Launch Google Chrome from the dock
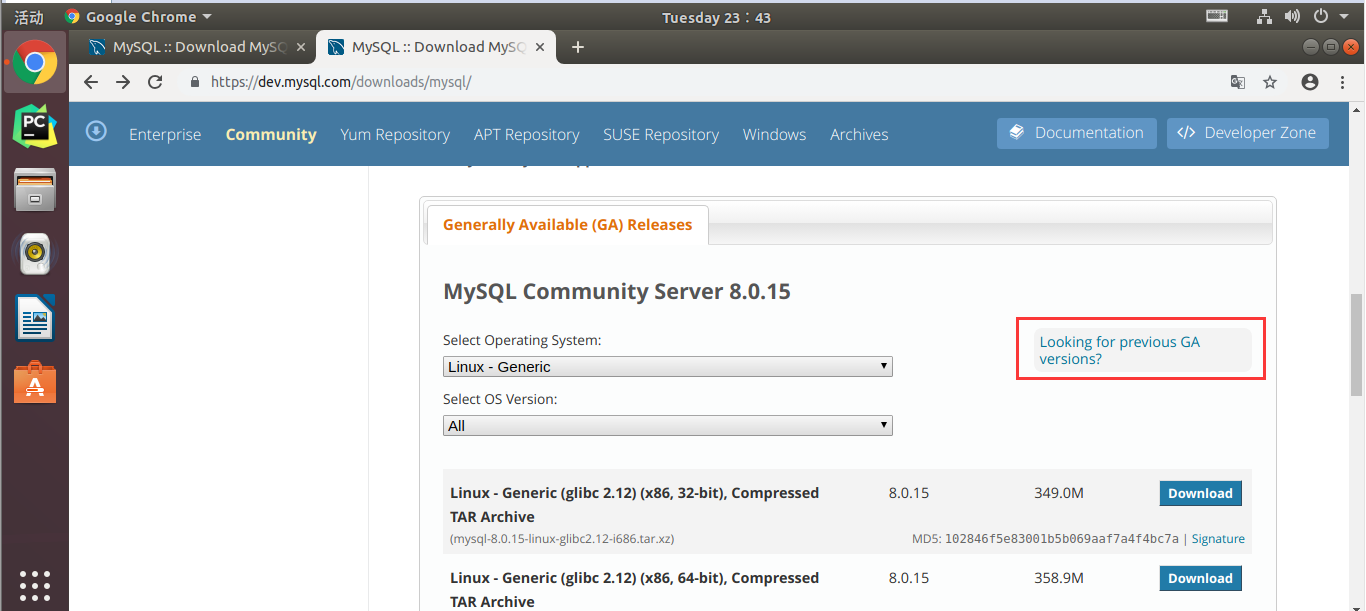 pyautogui.click(x=35, y=62)
